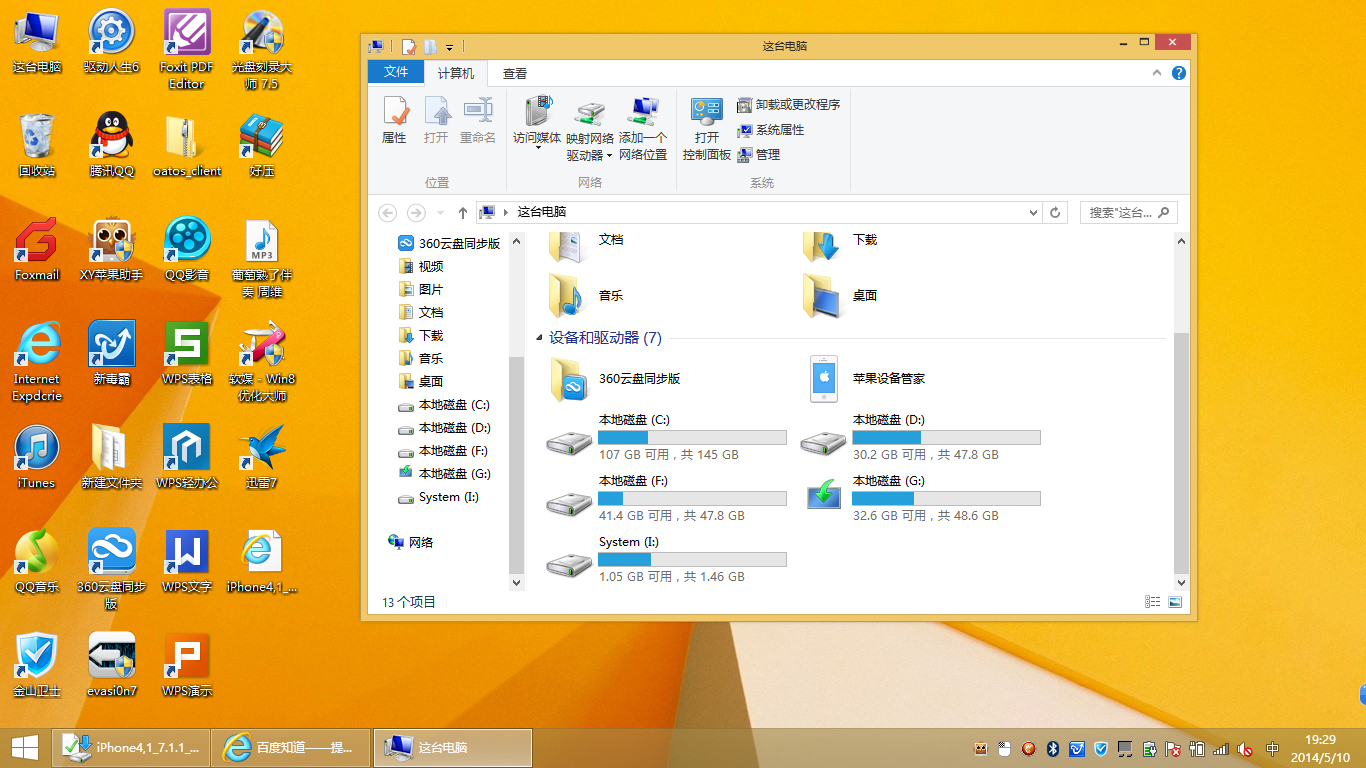Open quick access toolbar customize dropdown
Viewport: 1366px width, 768px height.
click(450, 47)
